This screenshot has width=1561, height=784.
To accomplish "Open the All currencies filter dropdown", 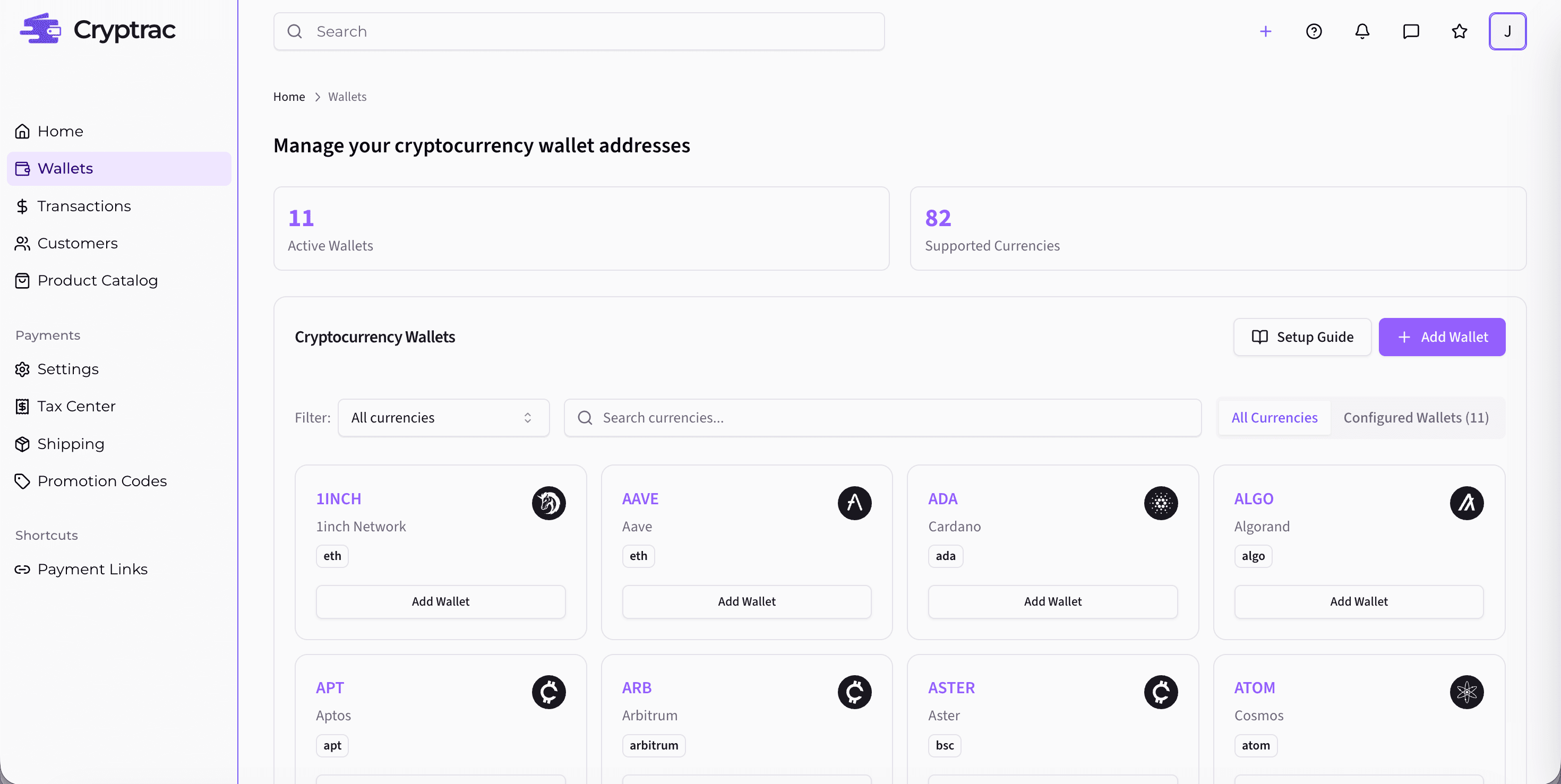I will coord(442,417).
